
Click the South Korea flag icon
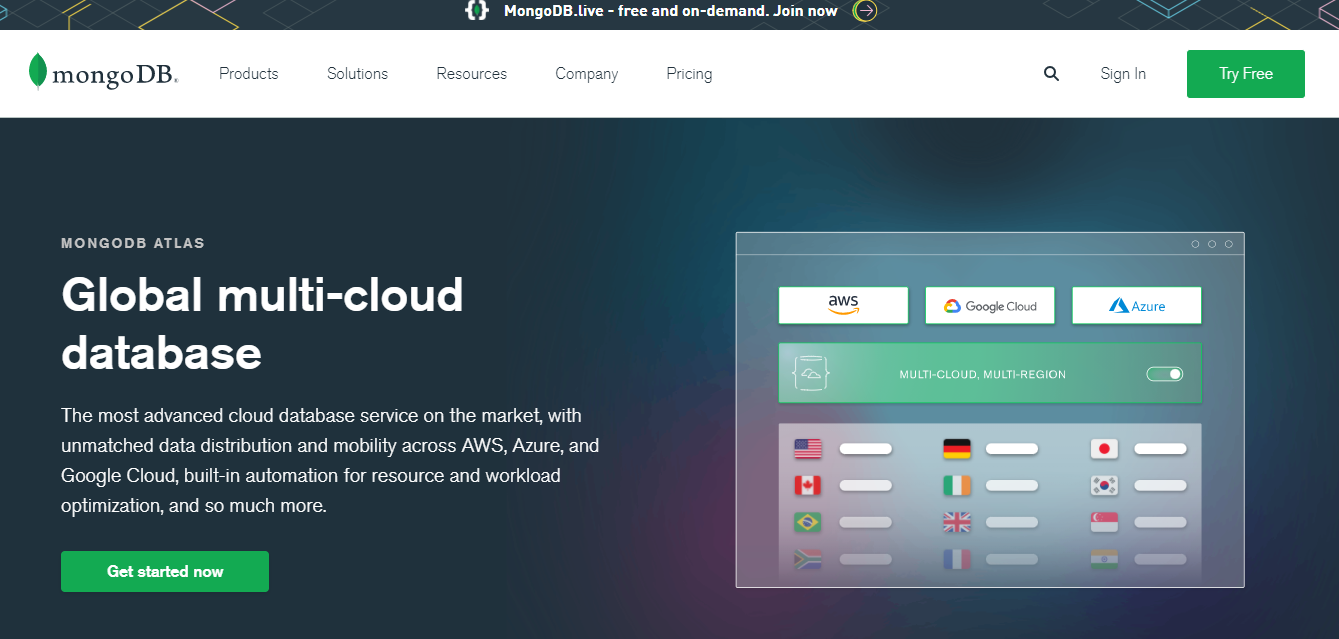click(1104, 485)
